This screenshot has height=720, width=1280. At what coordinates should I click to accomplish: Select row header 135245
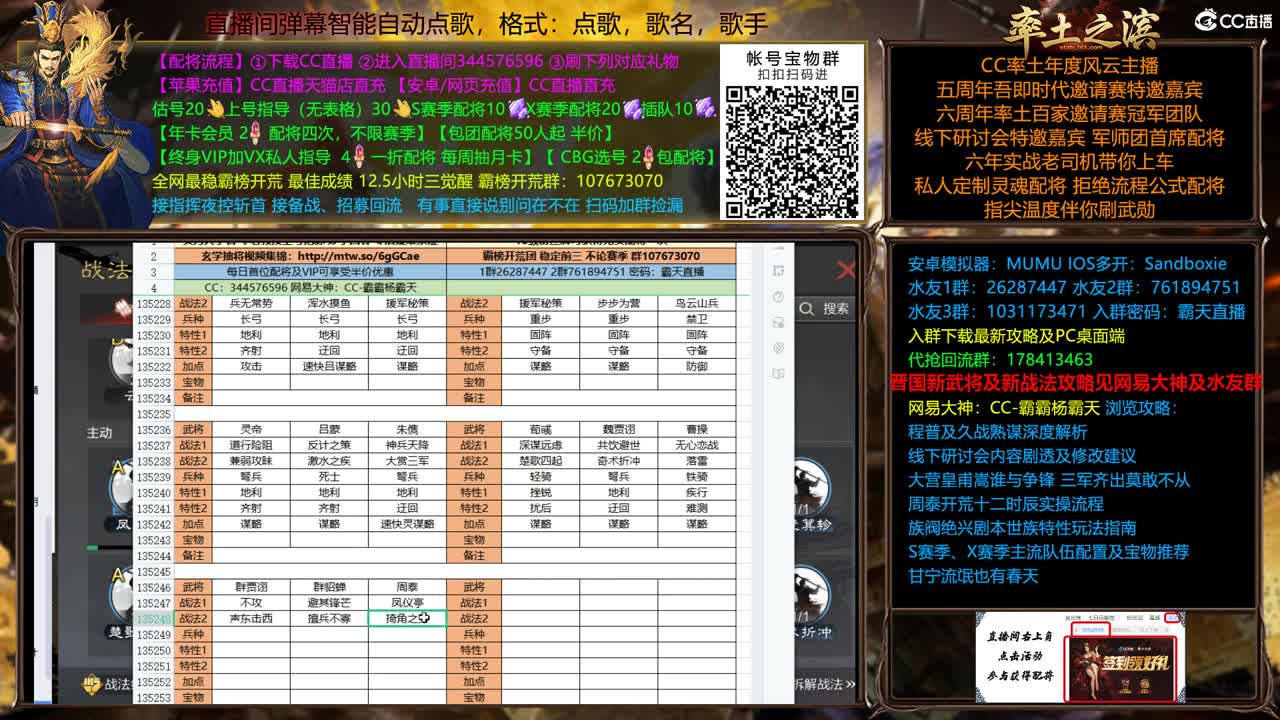(x=153, y=572)
